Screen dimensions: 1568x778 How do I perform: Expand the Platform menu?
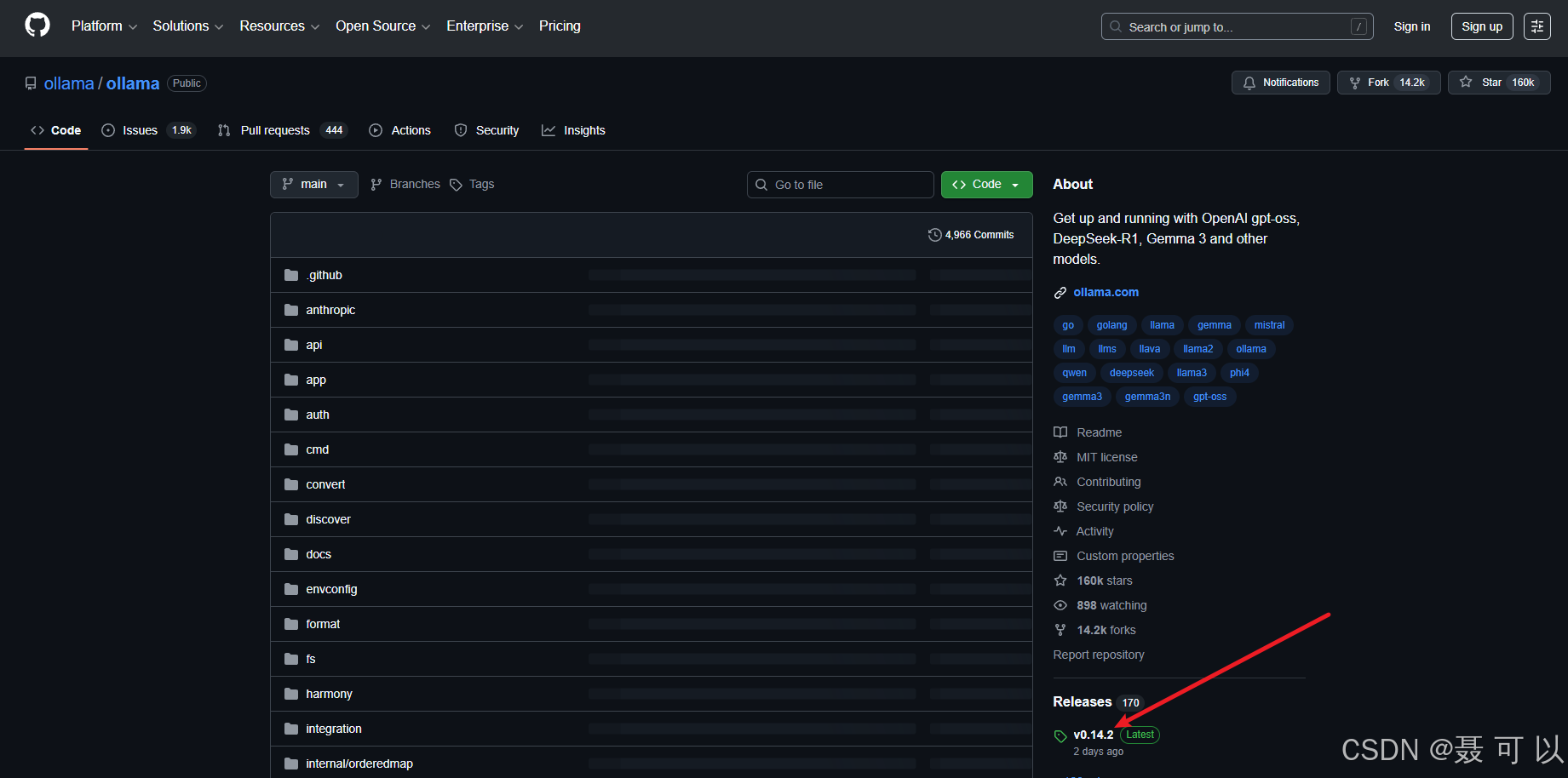pos(104,26)
